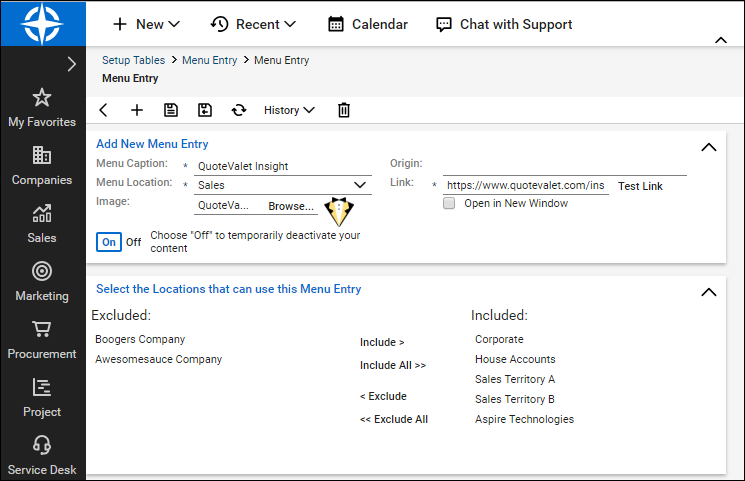Open Companies in the sidebar

42,166
